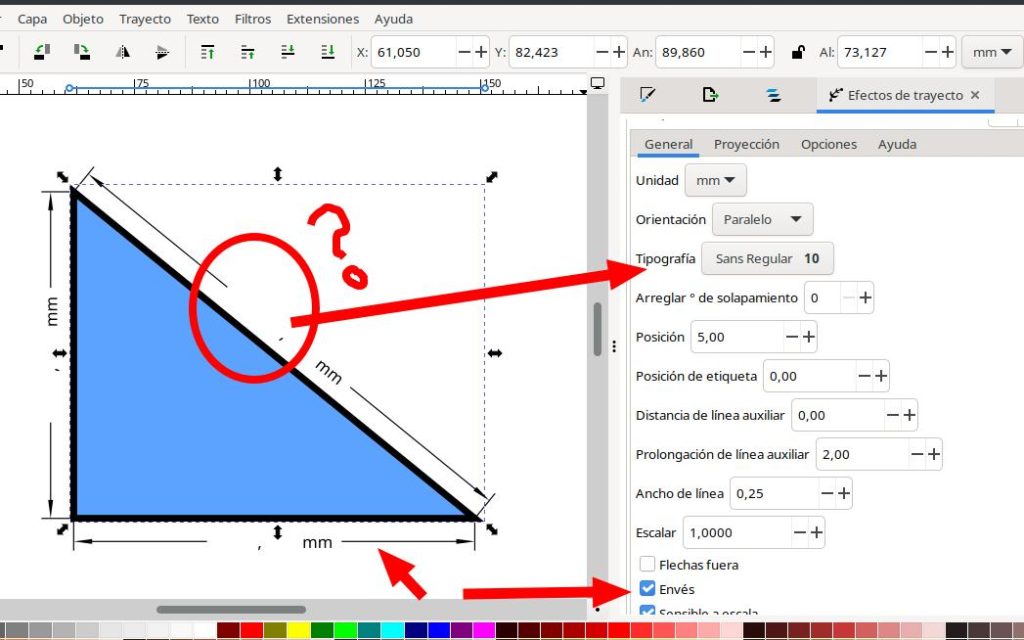The image size is (1024, 640).
Task: Click the Posición input field showing 5,00
Action: point(737,337)
